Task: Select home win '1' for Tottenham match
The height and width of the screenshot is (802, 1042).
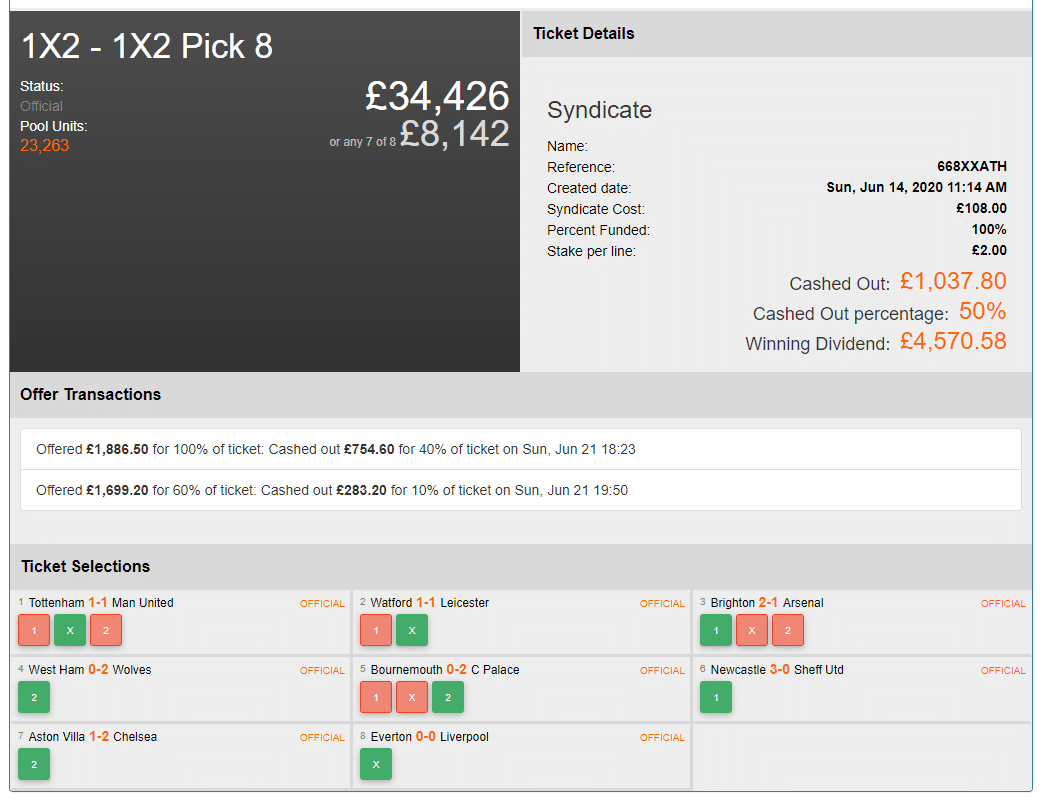Action: (x=34, y=630)
